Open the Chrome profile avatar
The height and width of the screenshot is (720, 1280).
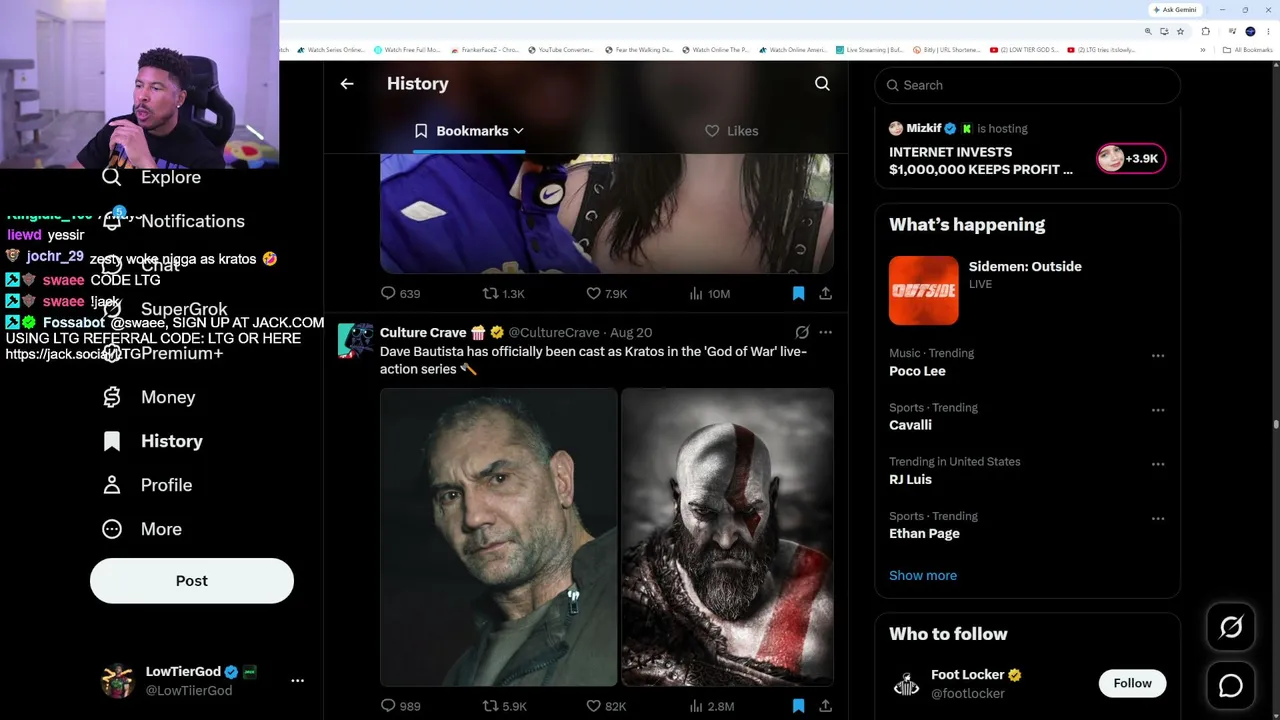tap(1250, 31)
